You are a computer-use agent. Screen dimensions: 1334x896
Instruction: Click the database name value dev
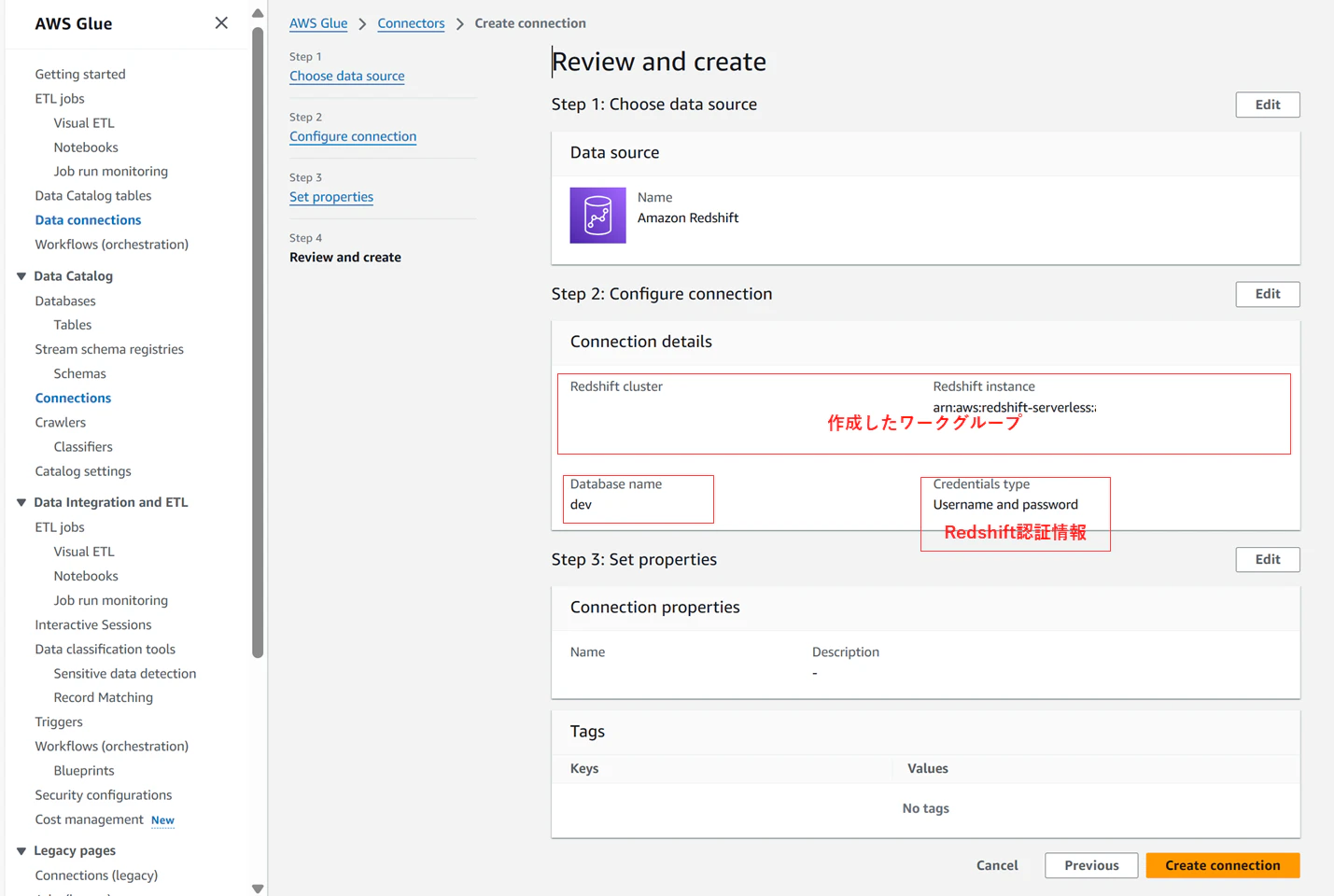[581, 505]
